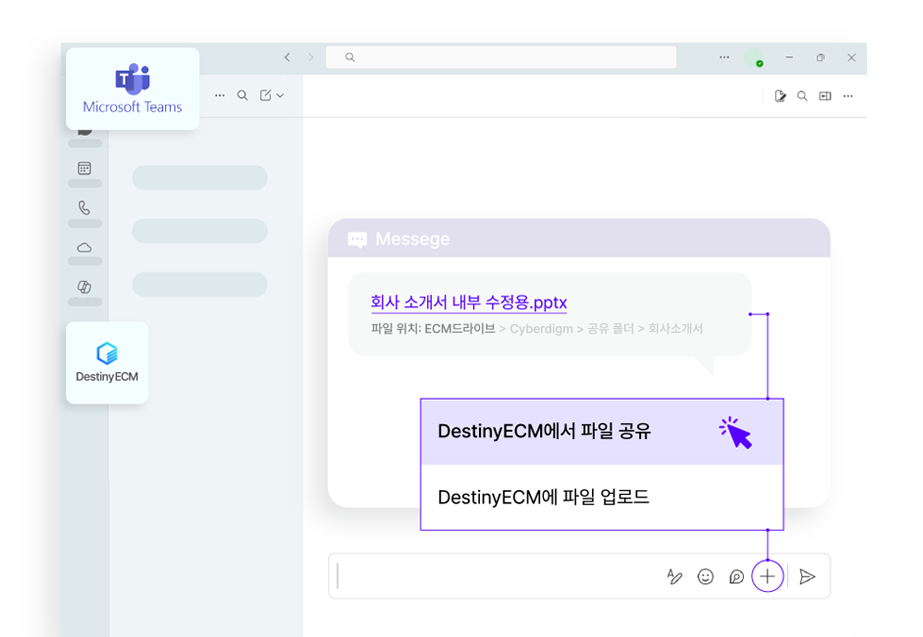Open OneDrive cloud icon in sidebar
The width and height of the screenshot is (923, 637).
(85, 247)
